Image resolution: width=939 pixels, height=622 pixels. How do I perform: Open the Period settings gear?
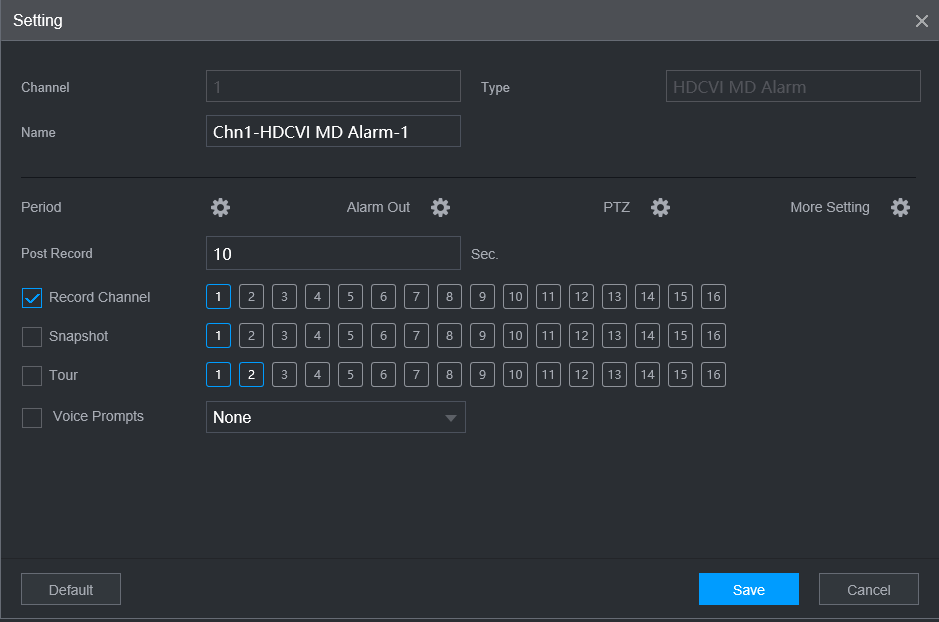tap(220, 207)
